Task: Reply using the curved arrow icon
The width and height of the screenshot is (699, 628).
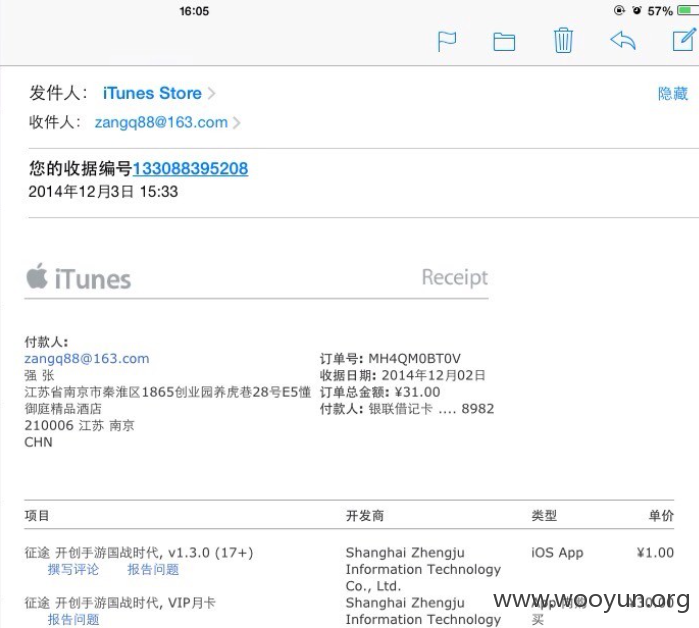Action: coord(622,41)
